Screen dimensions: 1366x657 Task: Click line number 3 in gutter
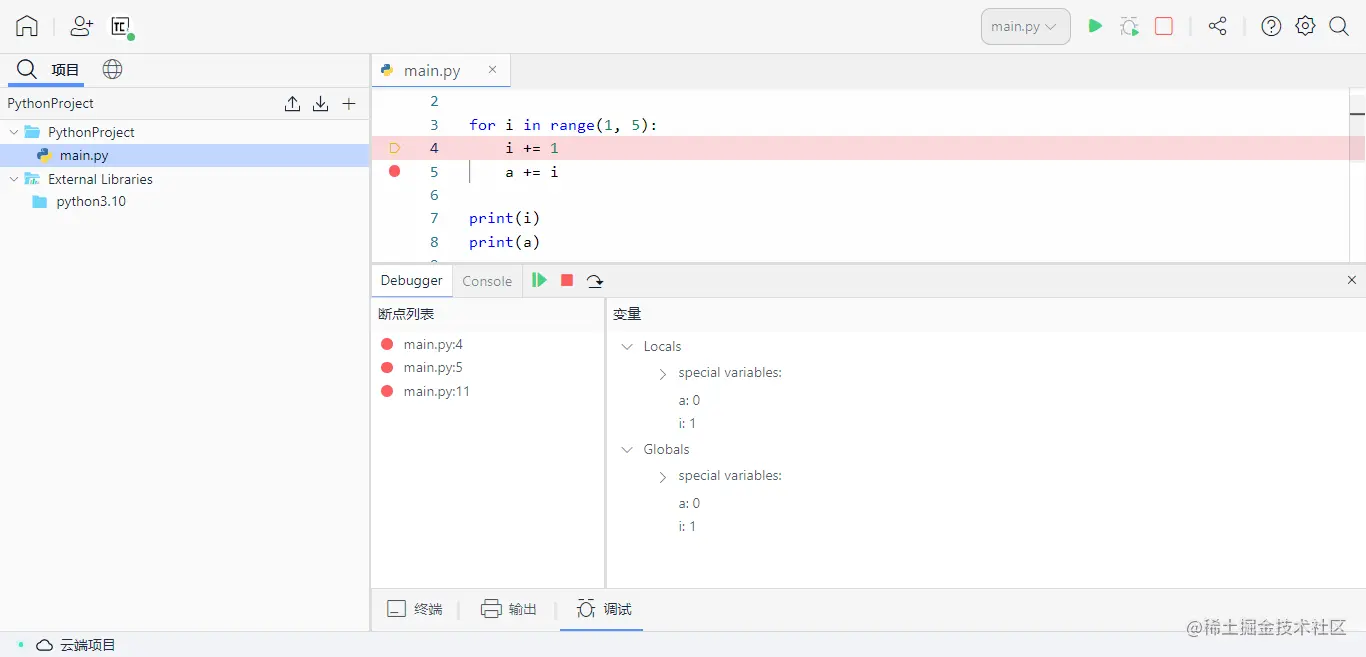[x=434, y=125]
